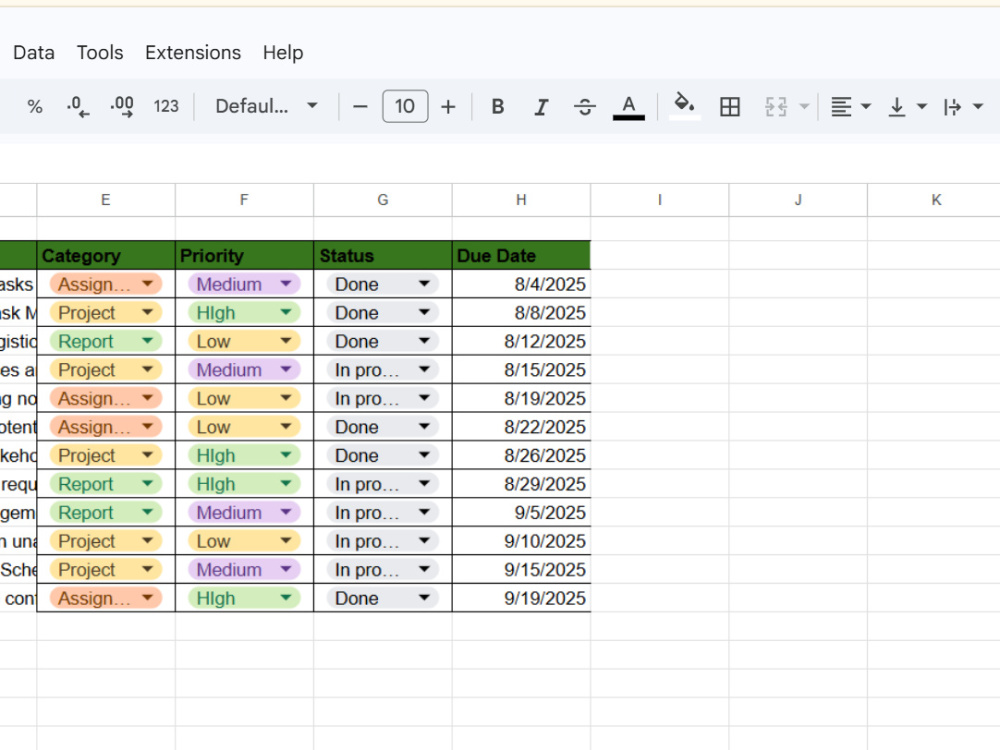Click the Priority header cell
Screen dimensions: 1000x750
[x=244, y=255]
